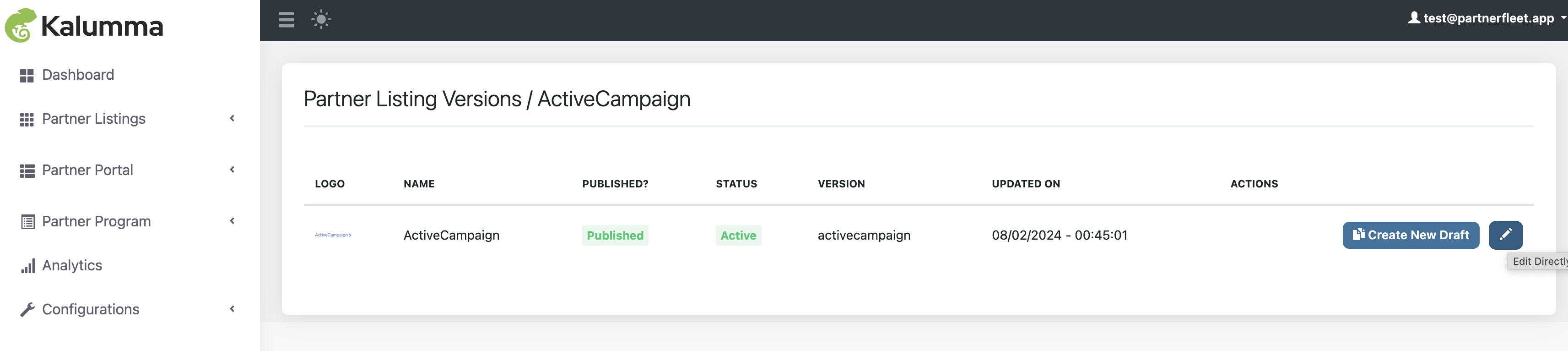Click the NAME column header
The width and height of the screenshot is (1568, 351).
pyautogui.click(x=419, y=184)
